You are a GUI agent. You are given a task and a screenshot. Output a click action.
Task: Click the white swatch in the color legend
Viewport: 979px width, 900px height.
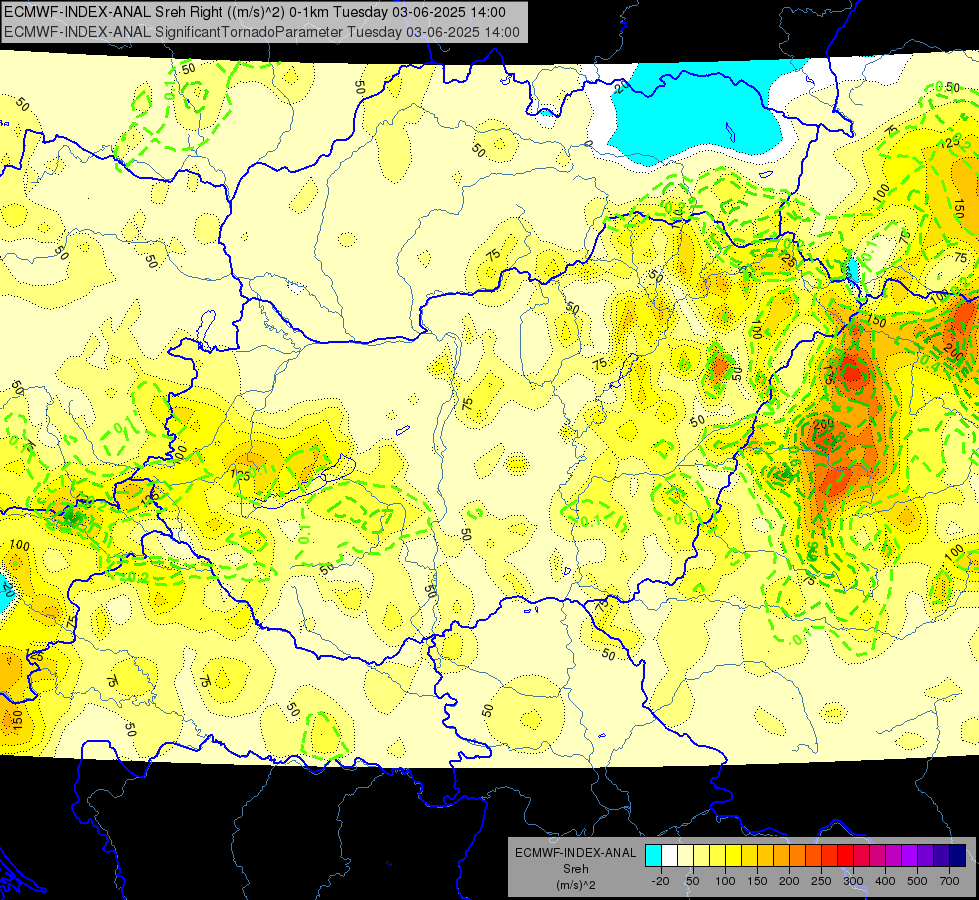click(x=669, y=855)
